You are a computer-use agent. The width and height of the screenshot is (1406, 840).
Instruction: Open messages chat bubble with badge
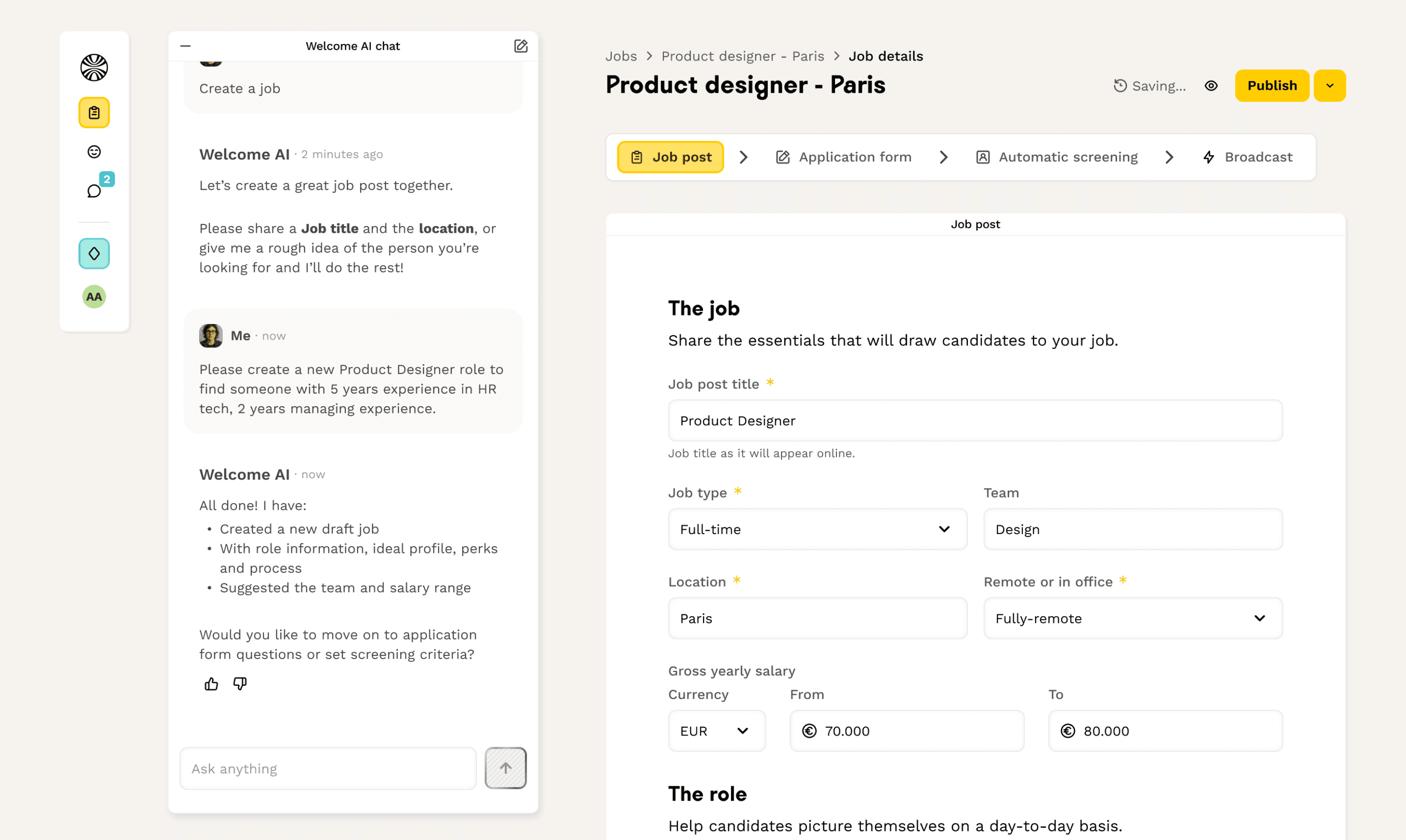point(94,191)
